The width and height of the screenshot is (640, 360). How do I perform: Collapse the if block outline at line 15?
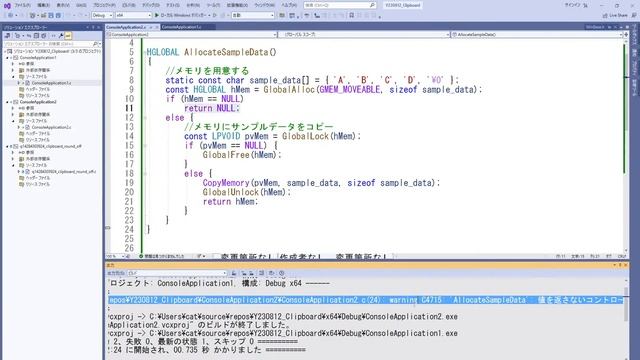pos(145,145)
